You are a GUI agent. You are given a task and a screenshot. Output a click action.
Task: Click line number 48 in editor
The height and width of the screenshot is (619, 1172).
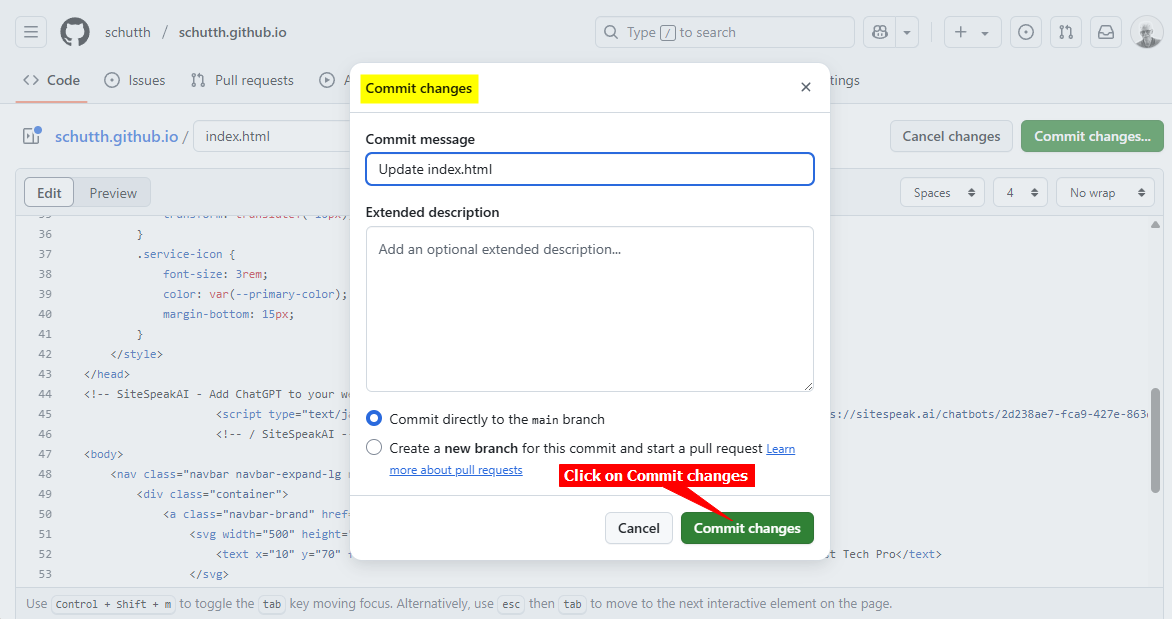45,474
